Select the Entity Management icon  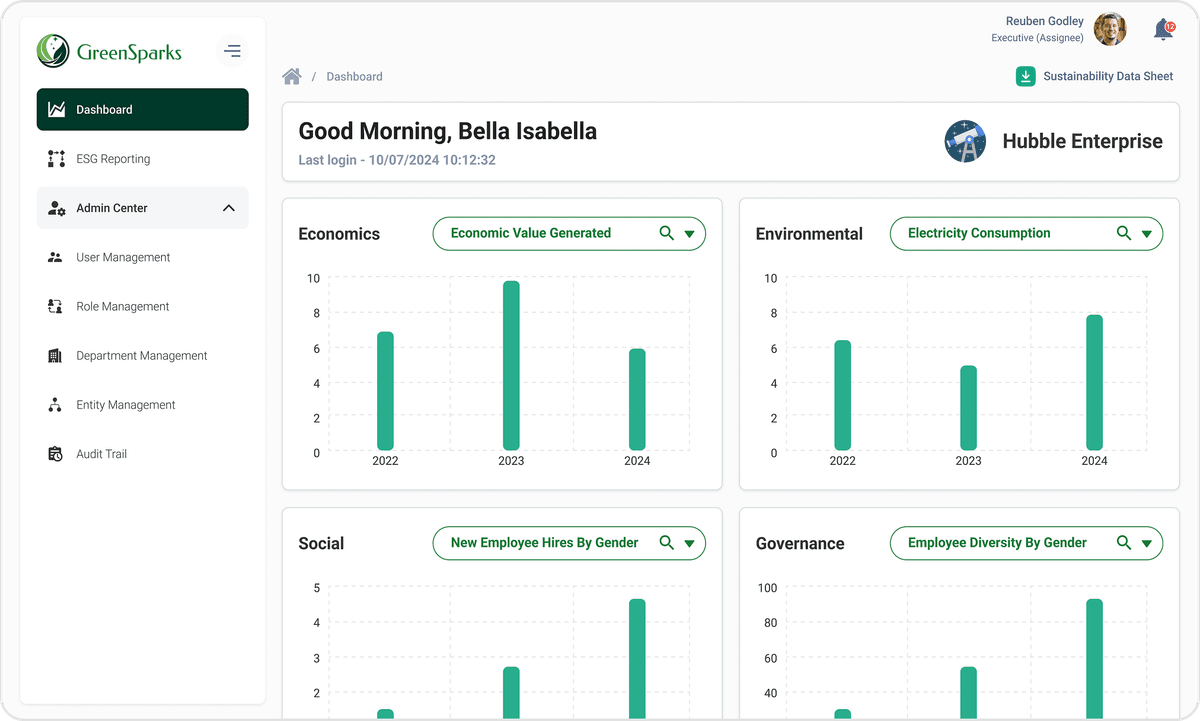click(x=55, y=404)
